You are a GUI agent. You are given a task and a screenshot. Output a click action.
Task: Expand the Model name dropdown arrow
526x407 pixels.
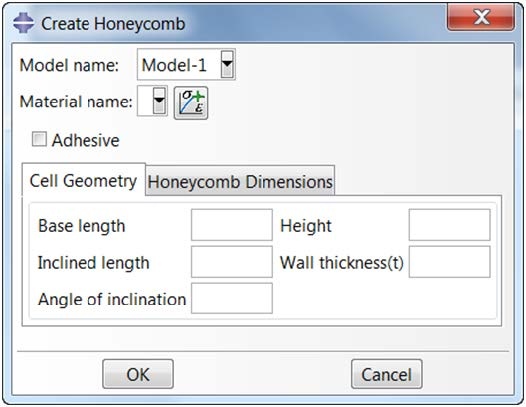227,64
